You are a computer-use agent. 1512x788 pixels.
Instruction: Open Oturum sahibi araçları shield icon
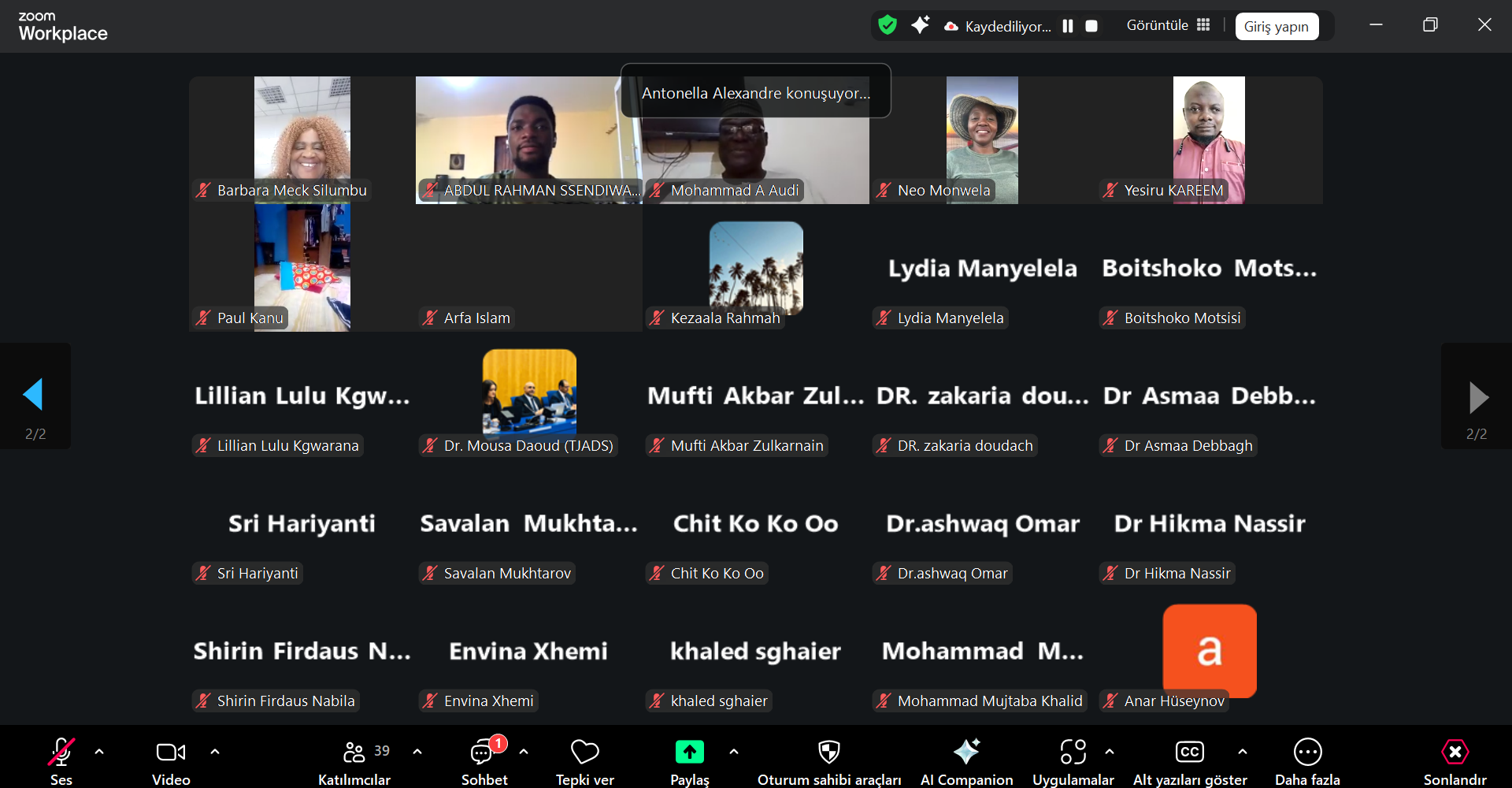(x=828, y=753)
